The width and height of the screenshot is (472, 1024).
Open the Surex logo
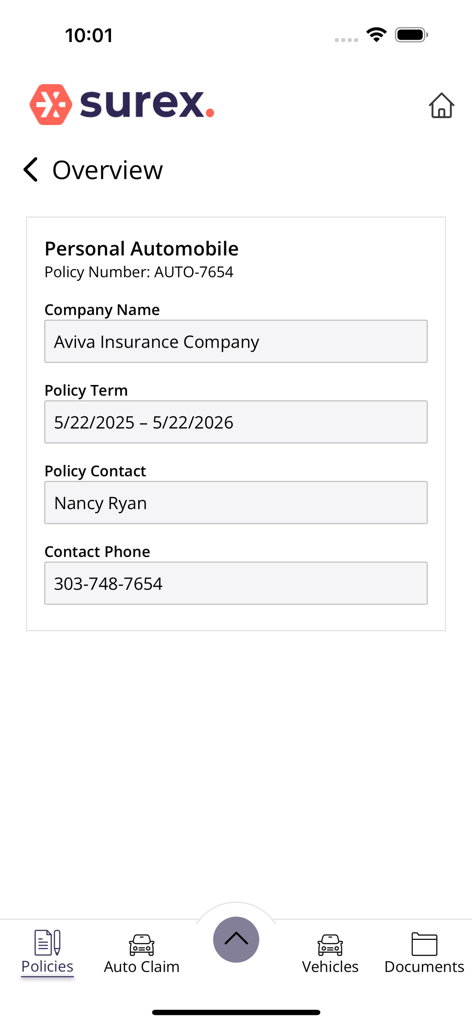click(x=122, y=104)
